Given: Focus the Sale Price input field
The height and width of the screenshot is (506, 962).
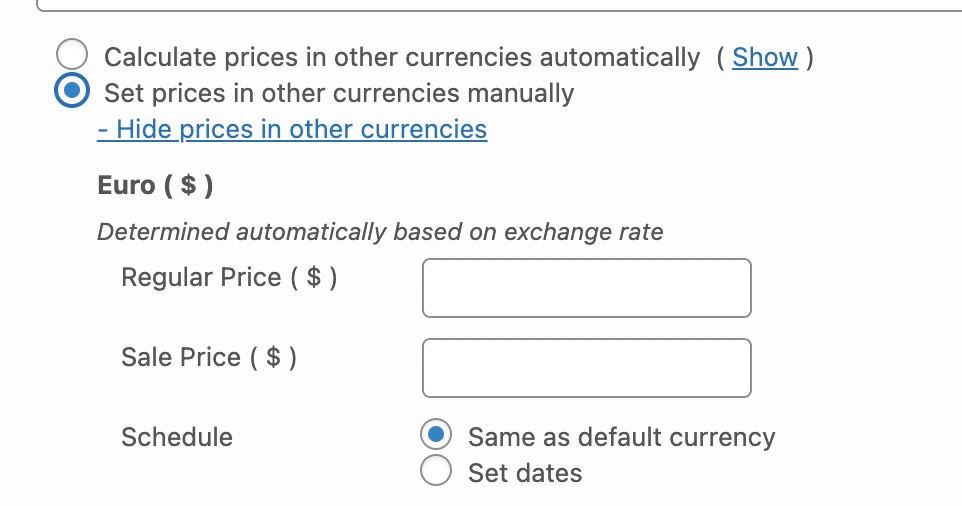Looking at the screenshot, I should click(x=586, y=368).
